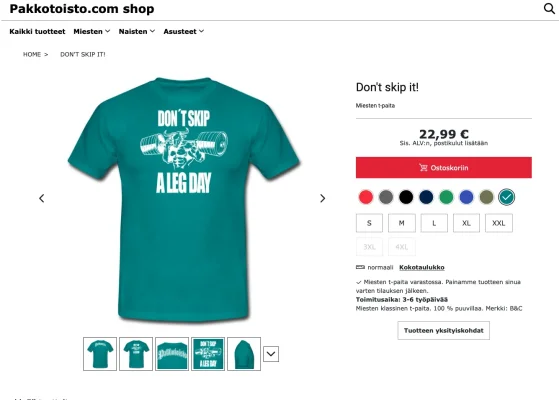Select size XL
559x400 pixels.
[x=466, y=223]
